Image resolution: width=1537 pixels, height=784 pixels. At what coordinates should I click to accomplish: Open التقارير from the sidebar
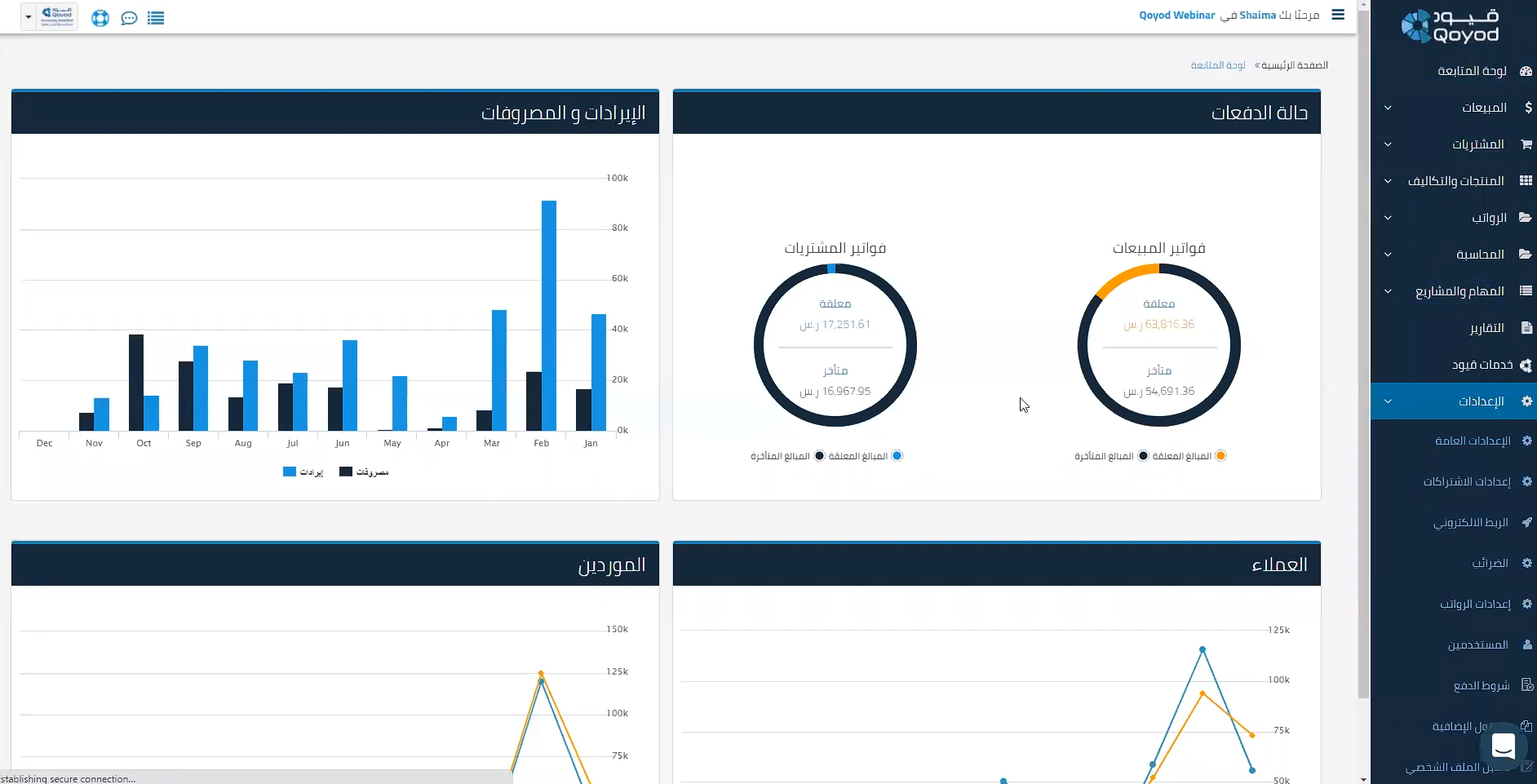[x=1486, y=328]
